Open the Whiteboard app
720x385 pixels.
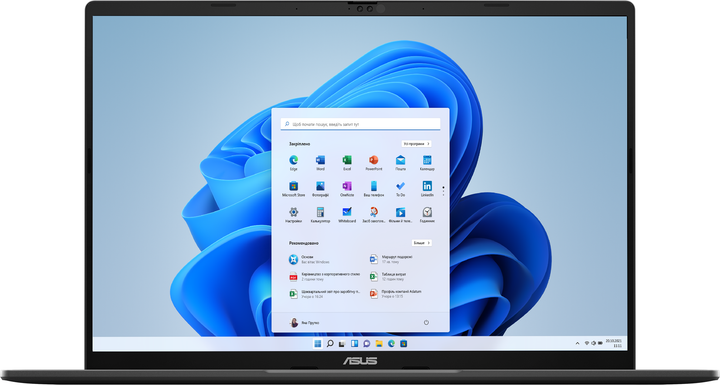point(347,215)
